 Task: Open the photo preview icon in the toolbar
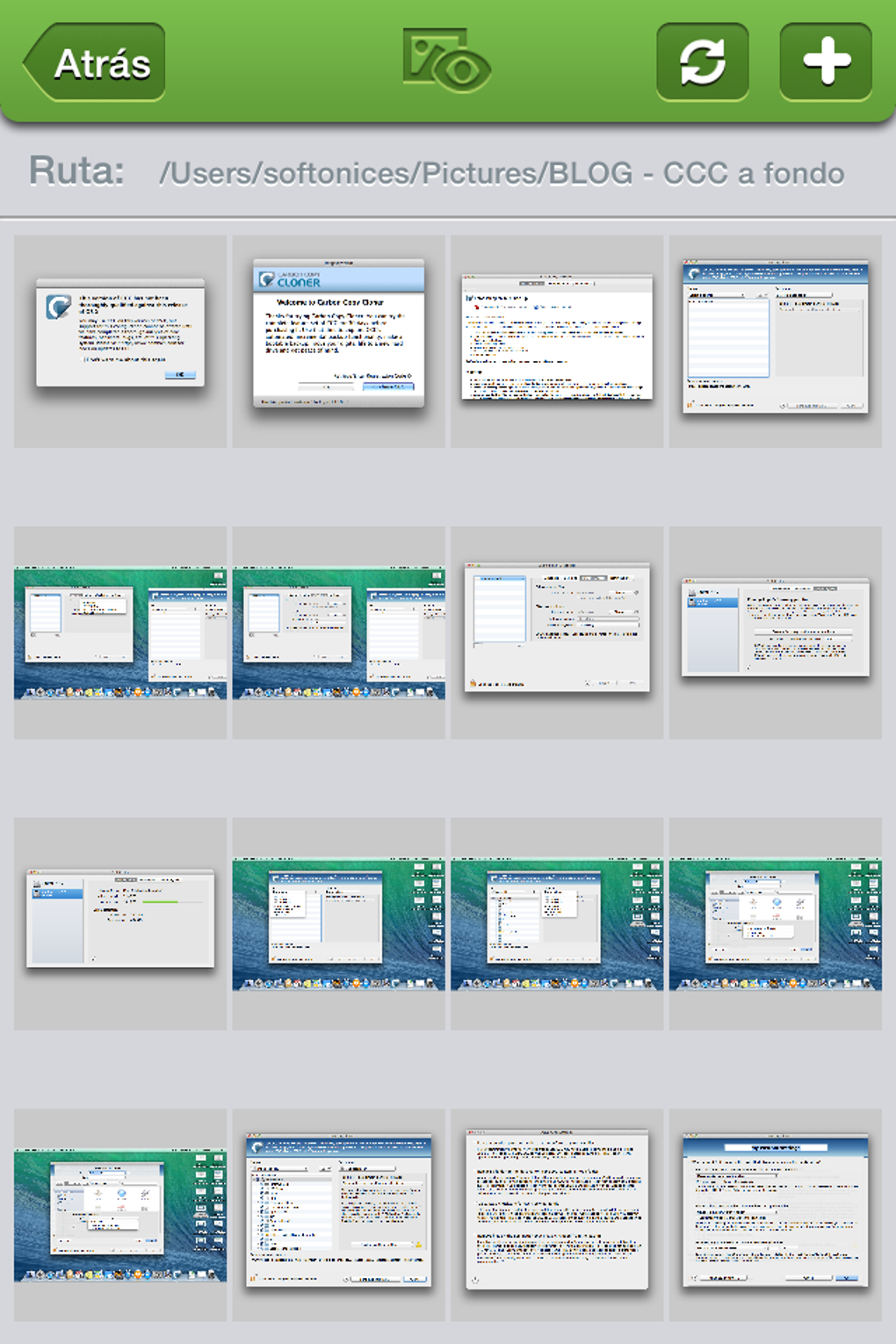[x=448, y=61]
